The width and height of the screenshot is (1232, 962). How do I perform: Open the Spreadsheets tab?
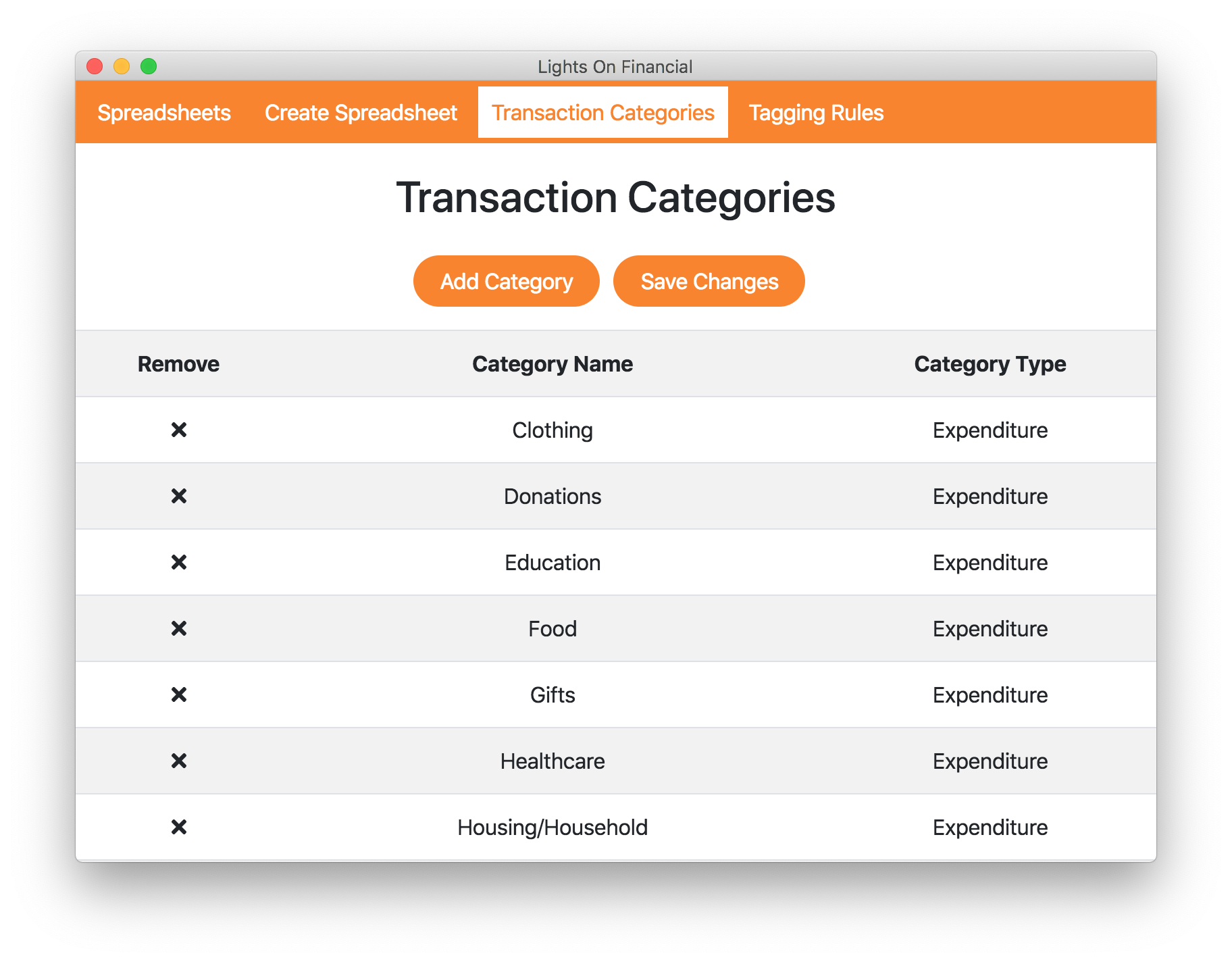pyautogui.click(x=164, y=113)
